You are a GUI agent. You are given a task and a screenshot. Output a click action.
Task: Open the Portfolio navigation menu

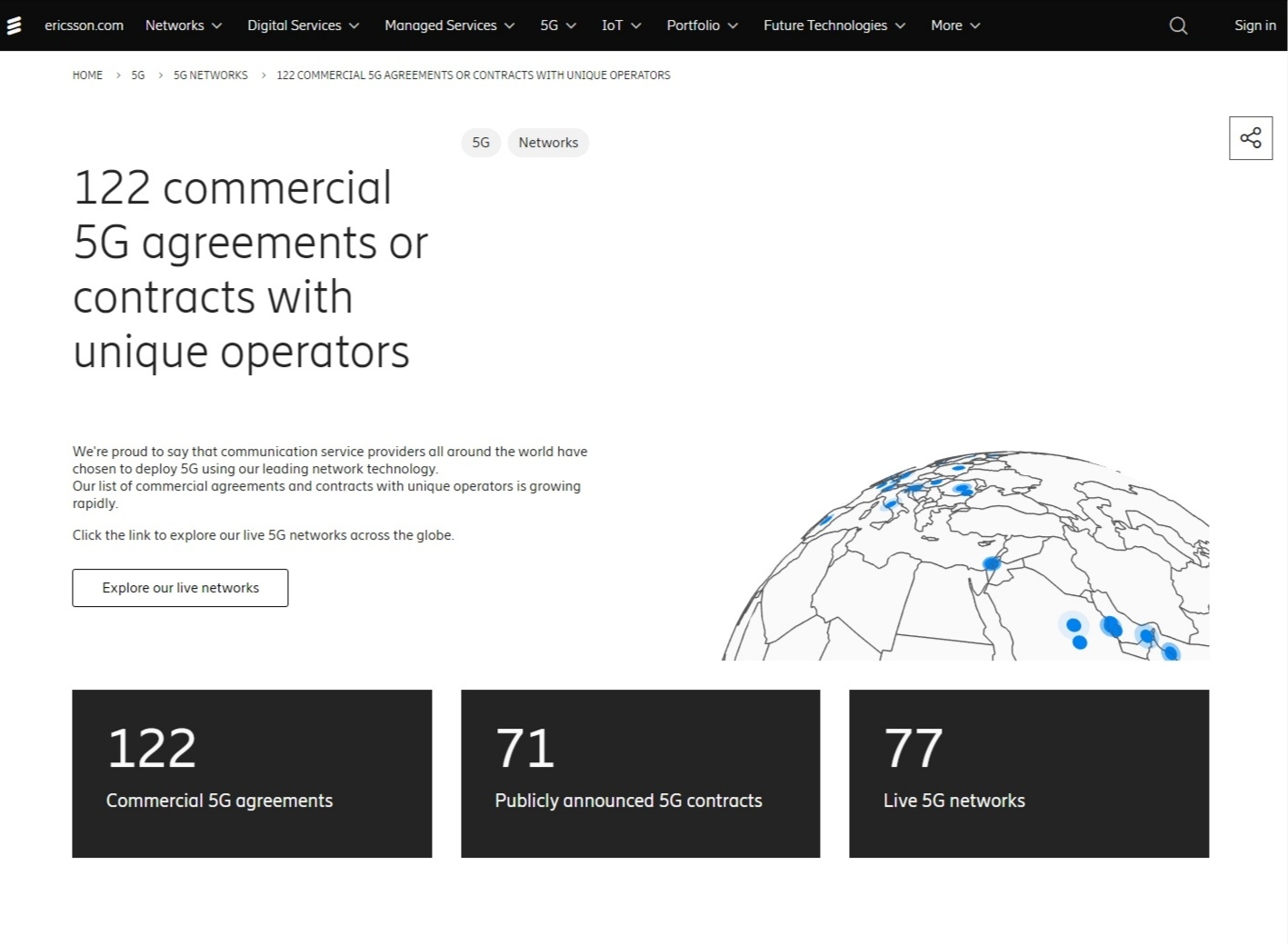click(703, 25)
